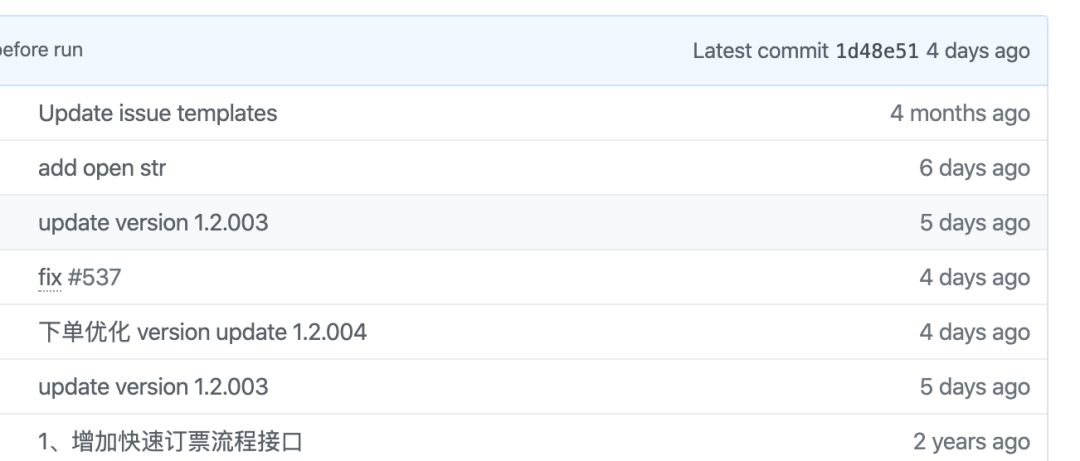Open the "Update issue templates" commit
This screenshot has width=1080, height=461.
[157, 114]
